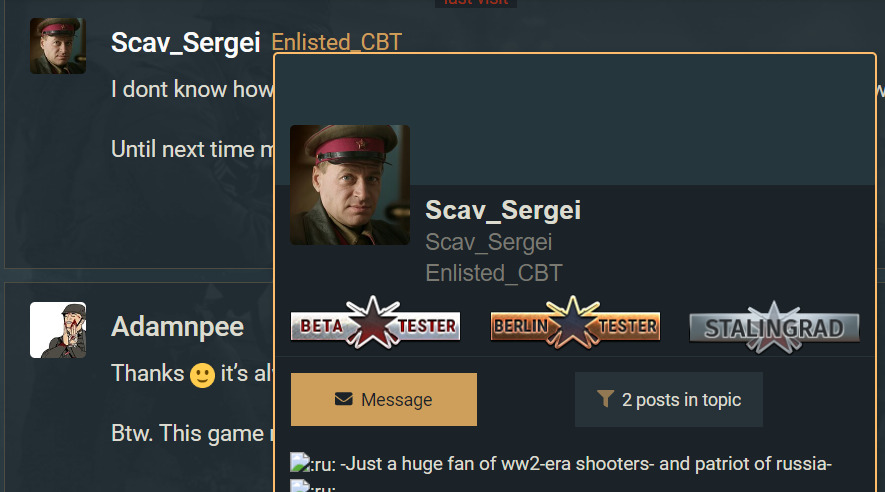Click the envelope icon on Message button
Viewport: 885px width, 492px height.
344,399
